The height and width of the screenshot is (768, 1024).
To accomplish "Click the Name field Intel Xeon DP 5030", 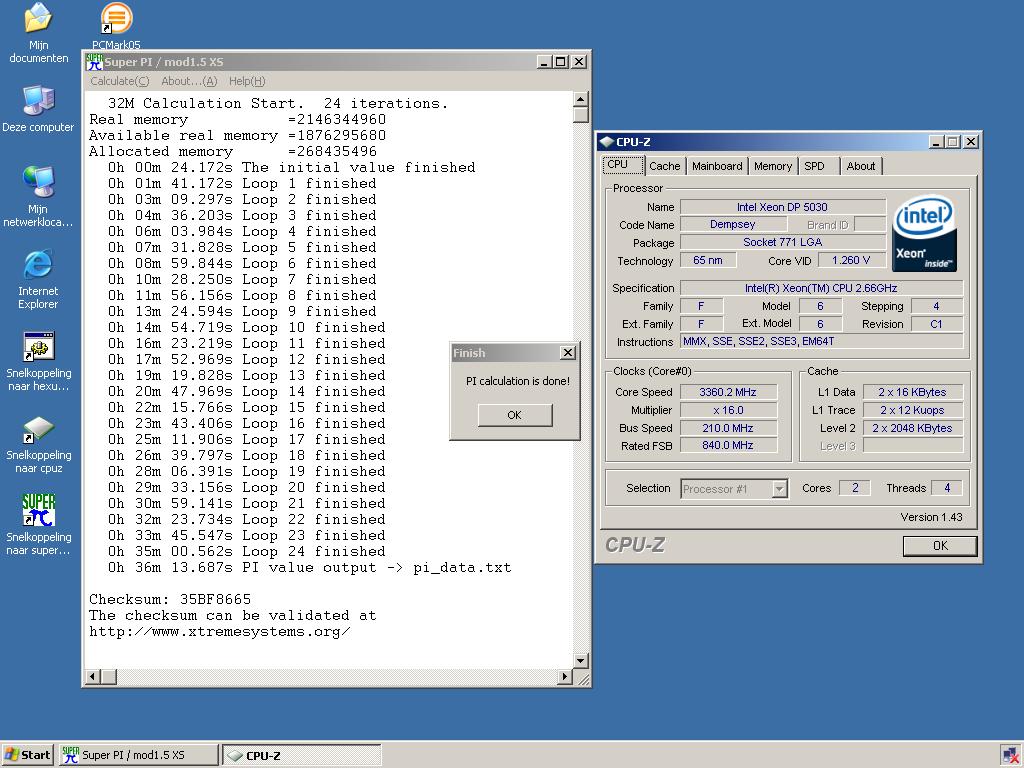I will click(782, 207).
